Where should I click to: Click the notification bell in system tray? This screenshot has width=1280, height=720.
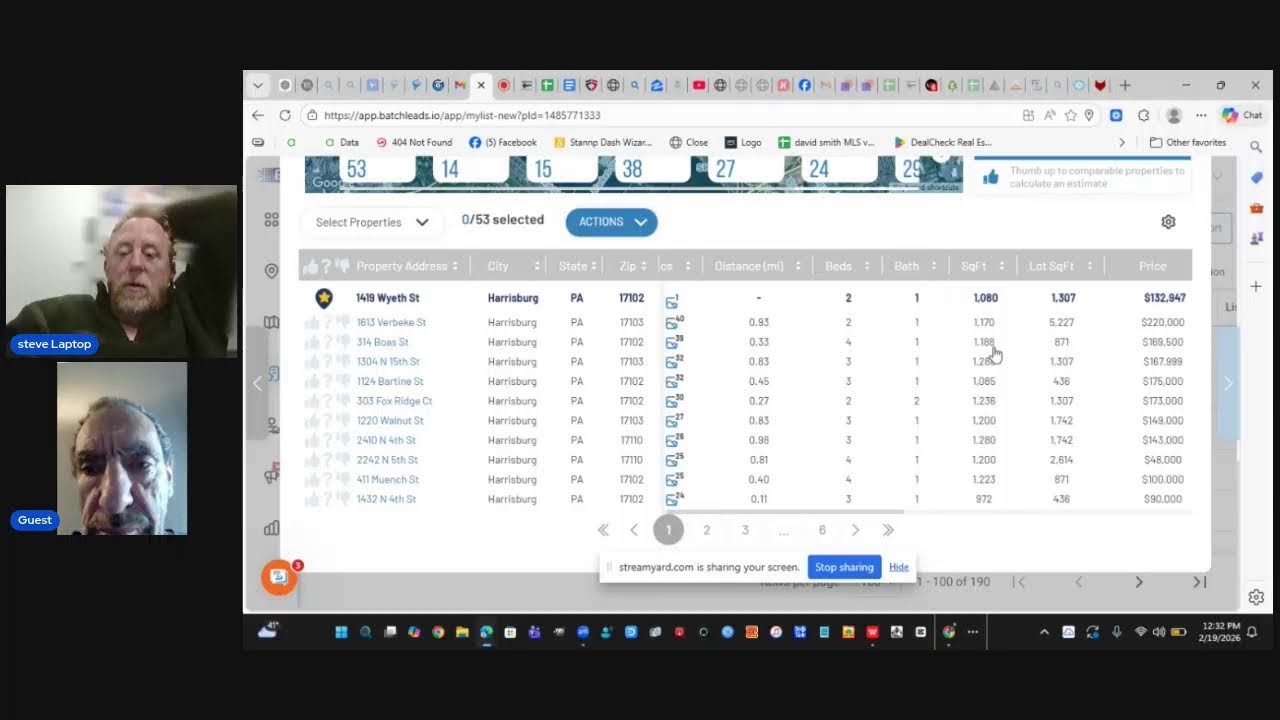[x=1251, y=632]
